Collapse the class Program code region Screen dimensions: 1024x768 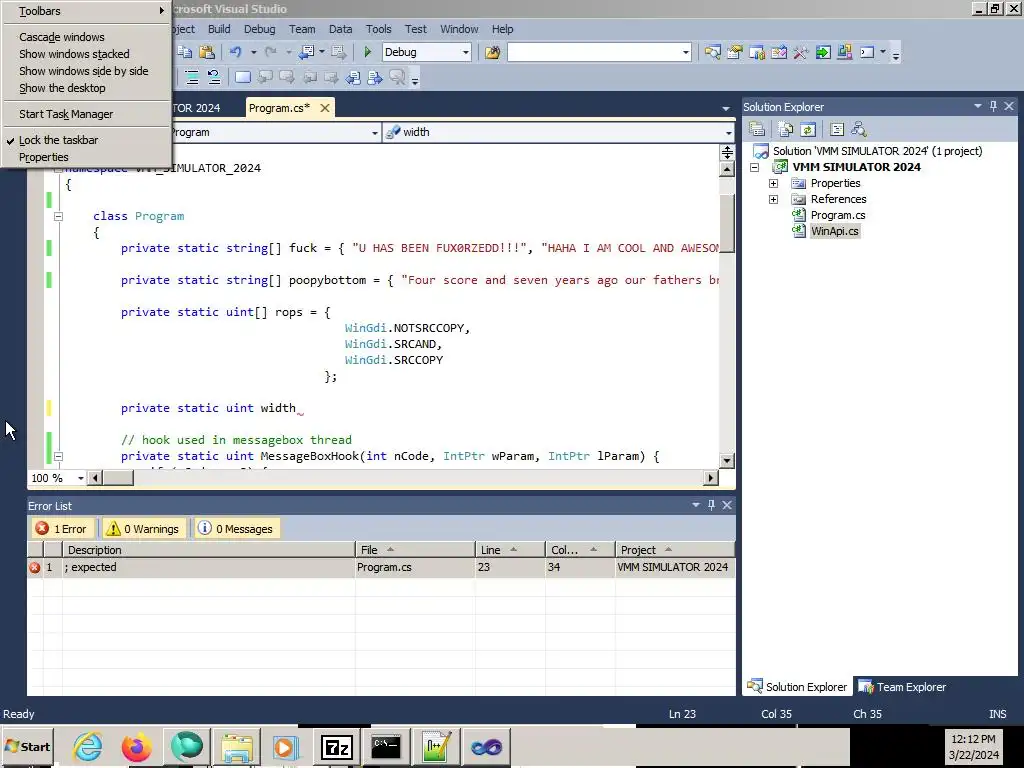[x=58, y=216]
